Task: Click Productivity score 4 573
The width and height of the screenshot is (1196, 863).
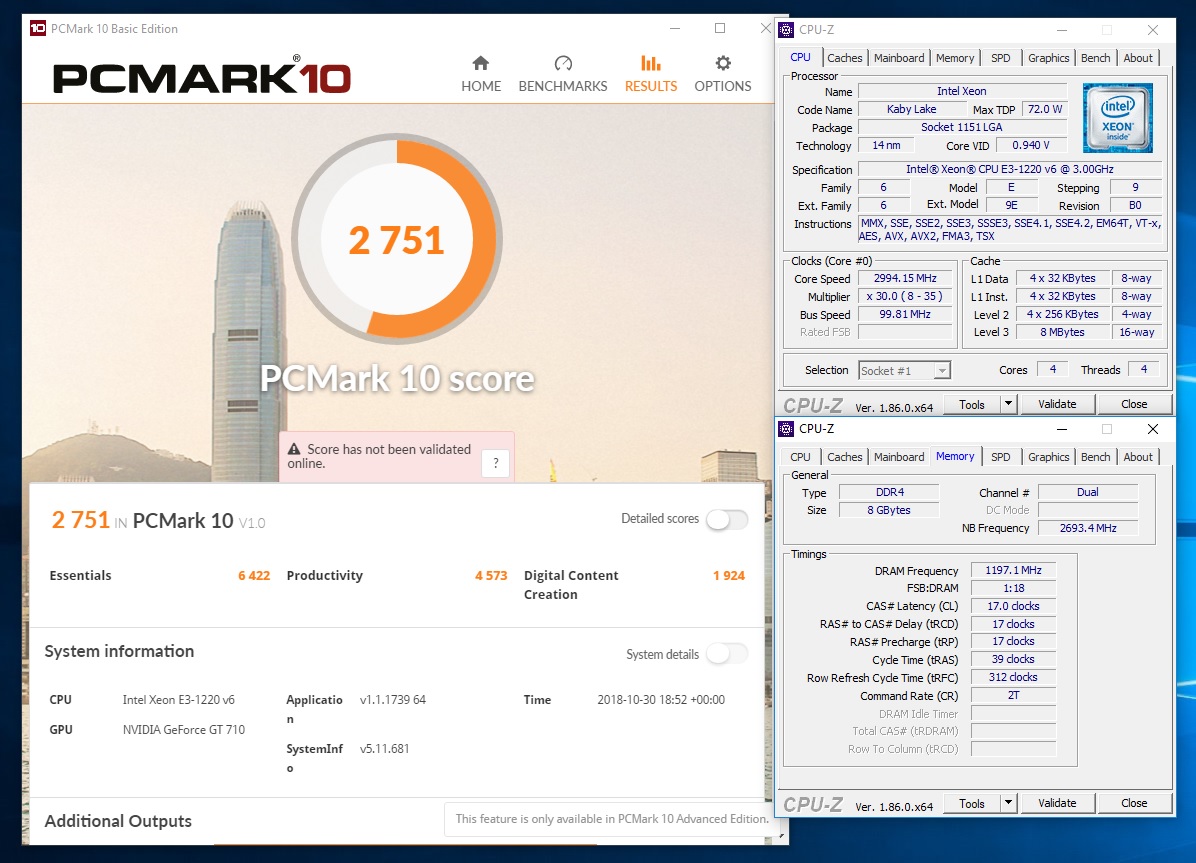Action: pyautogui.click(x=490, y=575)
